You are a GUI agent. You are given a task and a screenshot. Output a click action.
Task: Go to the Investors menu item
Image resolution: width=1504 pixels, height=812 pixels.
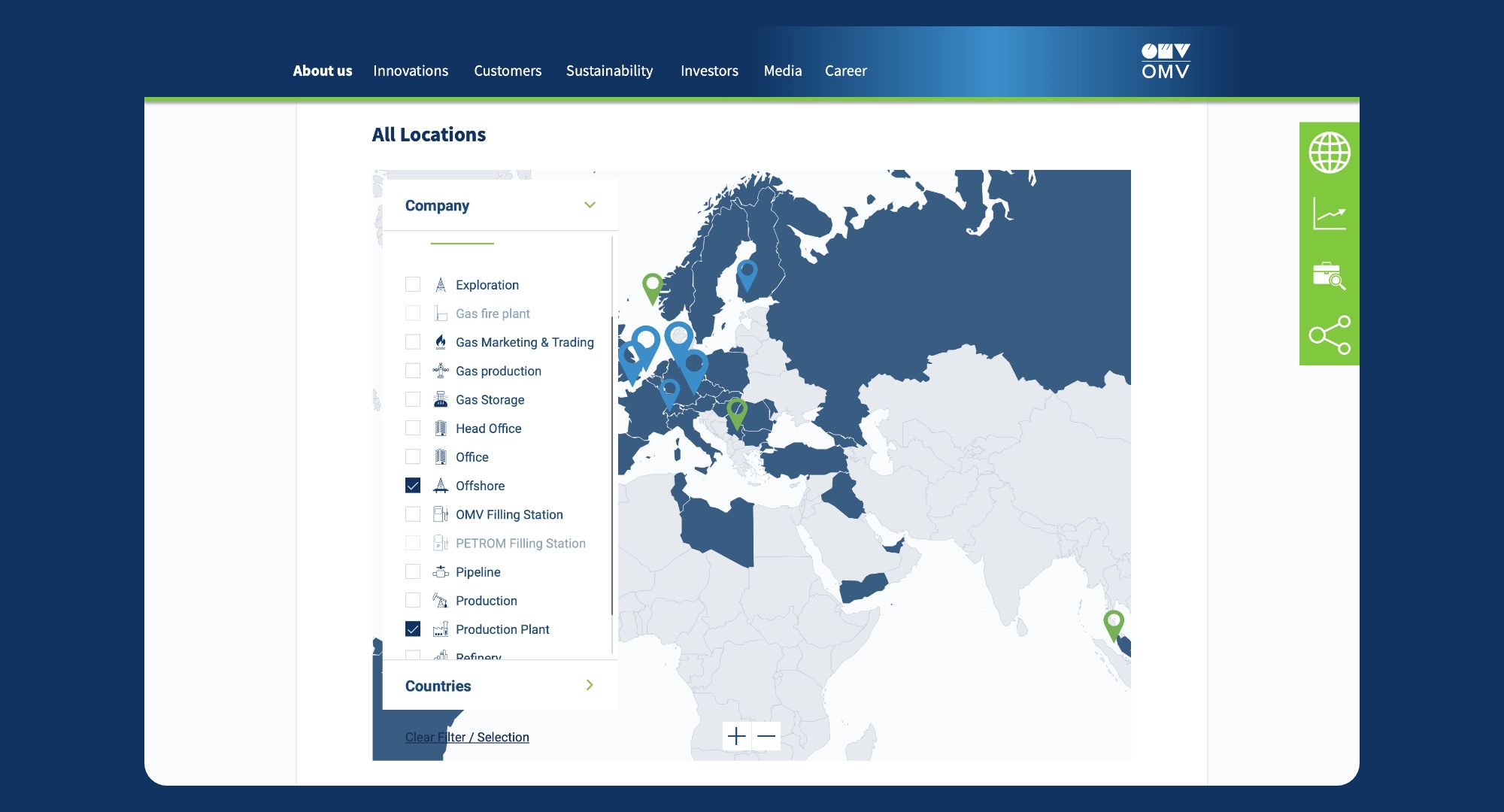(709, 71)
